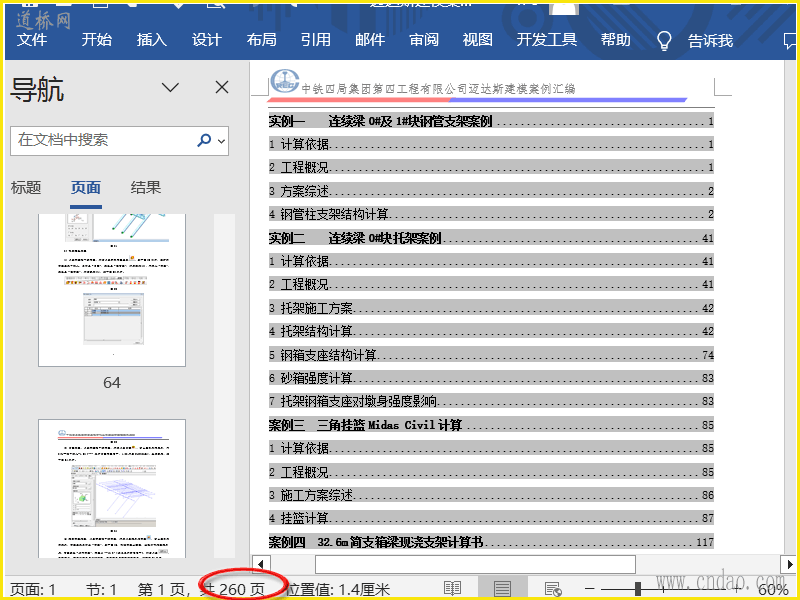This screenshot has width=800, height=600.
Task: Click the zoom in plus button
Action: point(737,589)
